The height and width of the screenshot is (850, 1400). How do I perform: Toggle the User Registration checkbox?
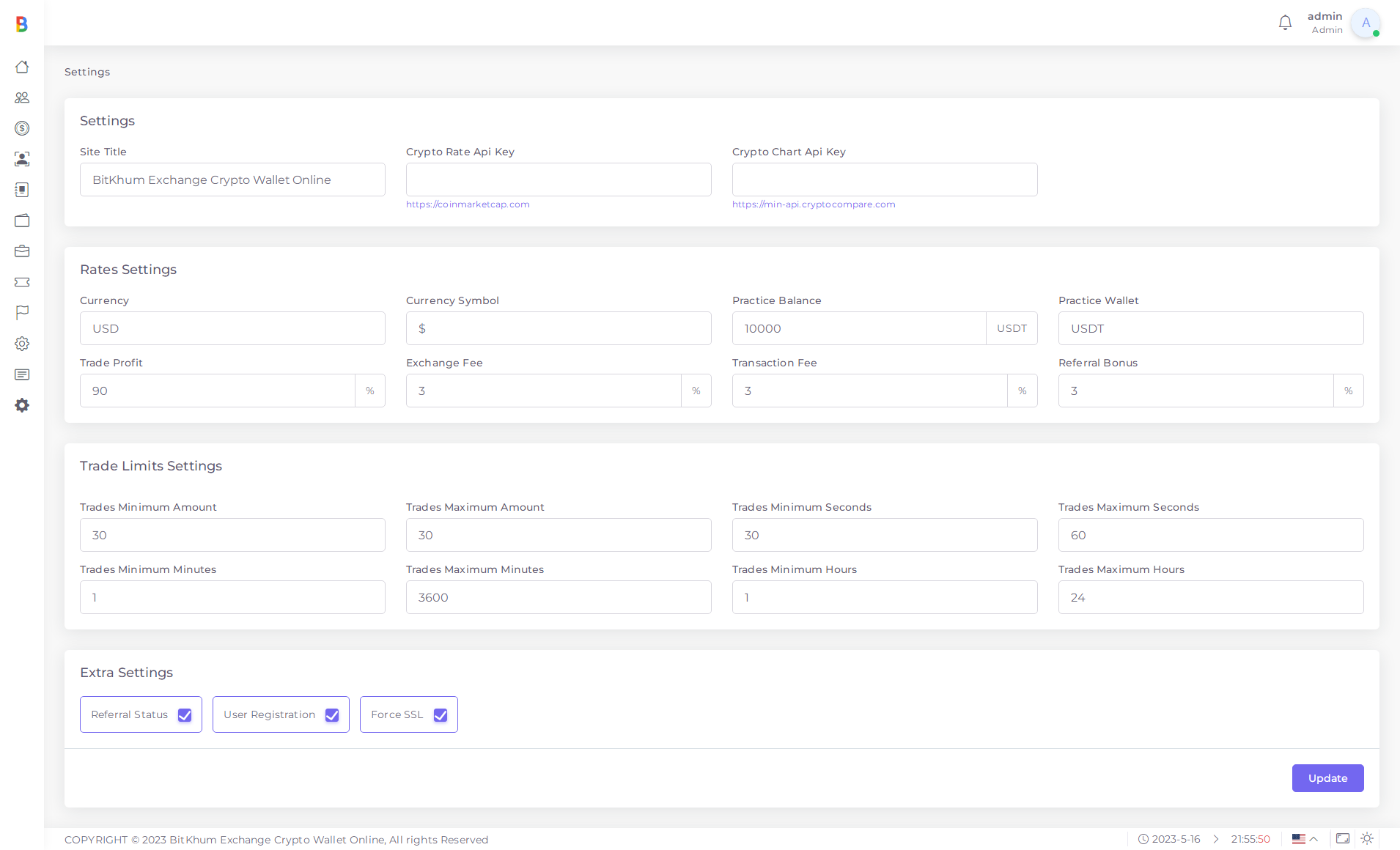pos(332,715)
